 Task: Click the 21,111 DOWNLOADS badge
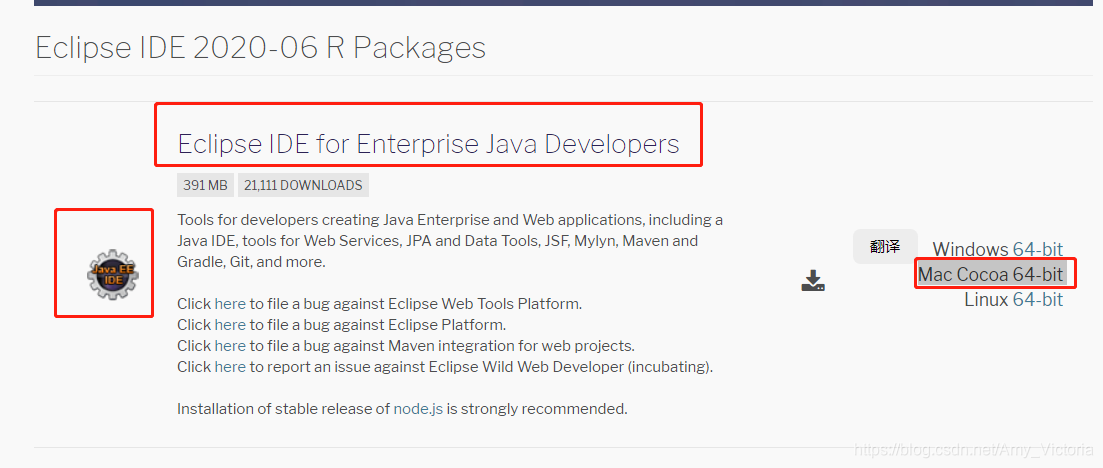coord(303,186)
